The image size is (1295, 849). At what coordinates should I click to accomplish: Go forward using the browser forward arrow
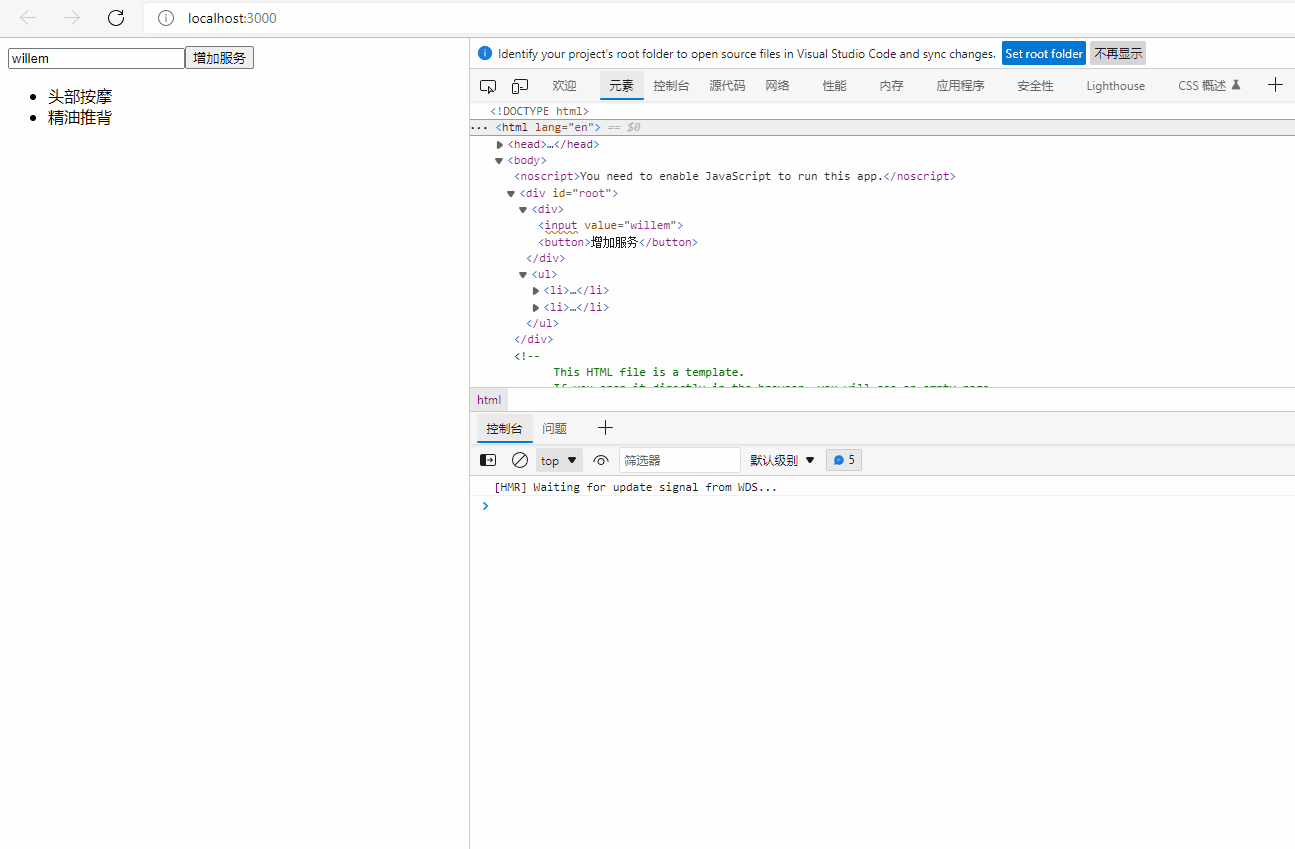[x=72, y=18]
